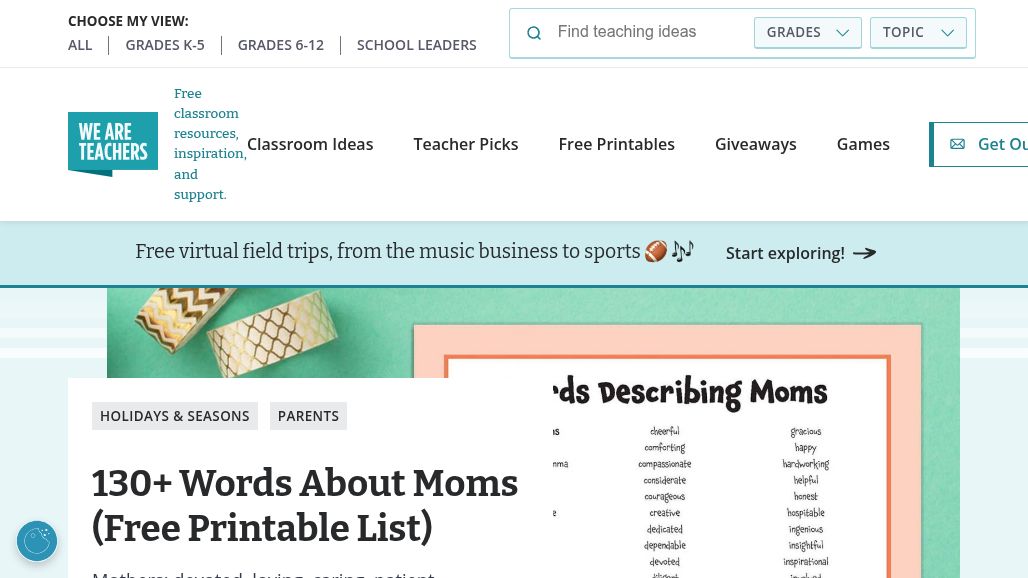Click the envelope newsletter icon
This screenshot has width=1028, height=578.
[957, 144]
